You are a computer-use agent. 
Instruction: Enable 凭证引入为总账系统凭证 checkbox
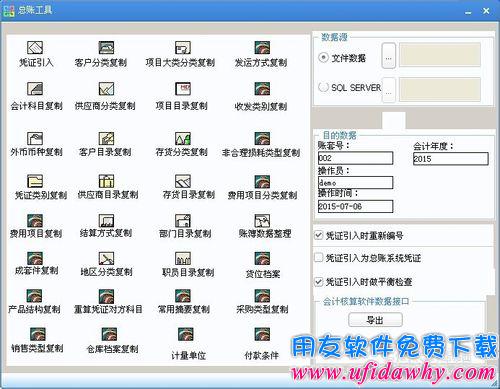point(319,257)
